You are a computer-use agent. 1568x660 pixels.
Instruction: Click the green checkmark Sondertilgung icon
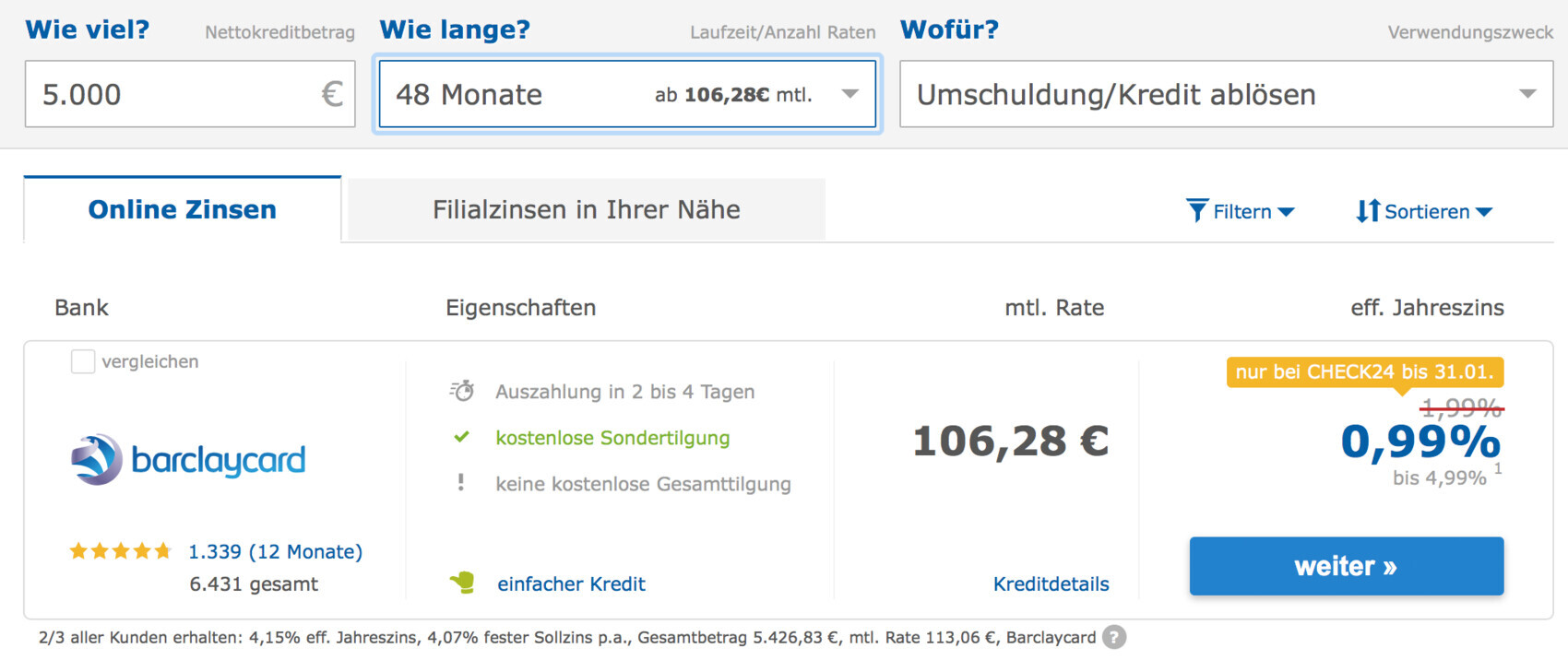(x=461, y=437)
